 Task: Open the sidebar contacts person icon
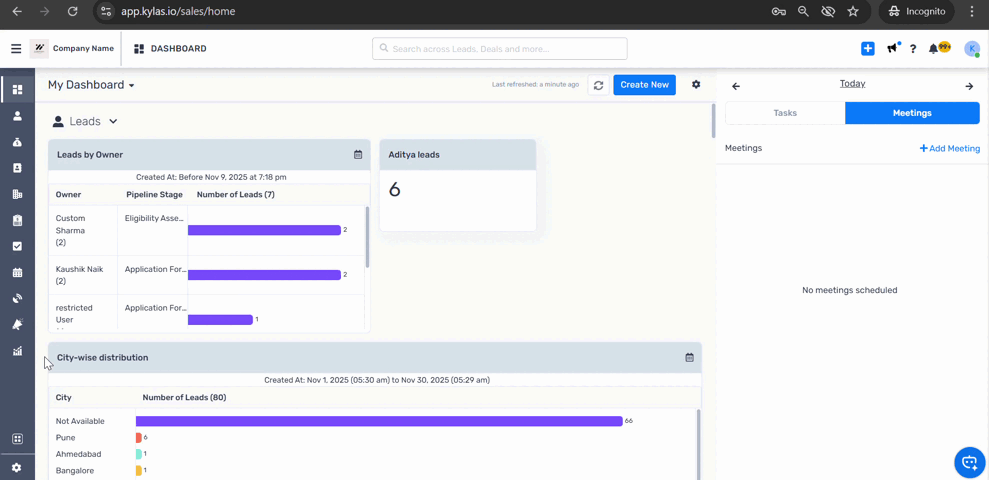(x=17, y=116)
